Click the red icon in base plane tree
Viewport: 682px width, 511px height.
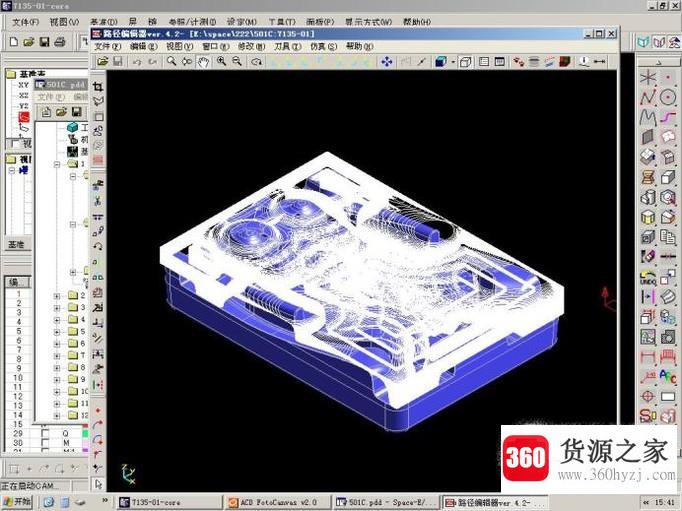click(x=23, y=117)
